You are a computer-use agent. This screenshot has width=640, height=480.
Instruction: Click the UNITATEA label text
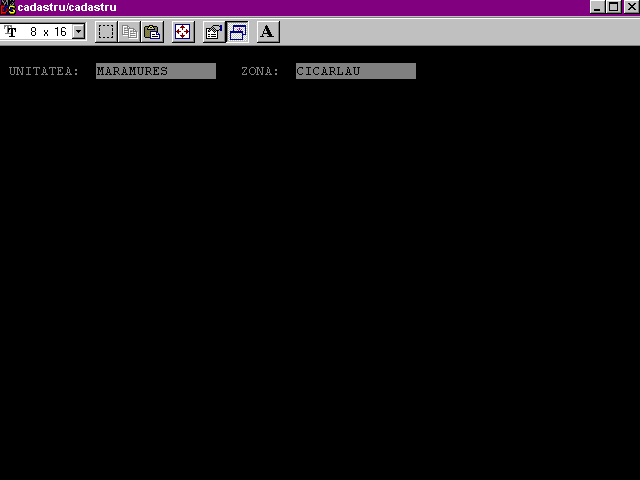(43, 71)
